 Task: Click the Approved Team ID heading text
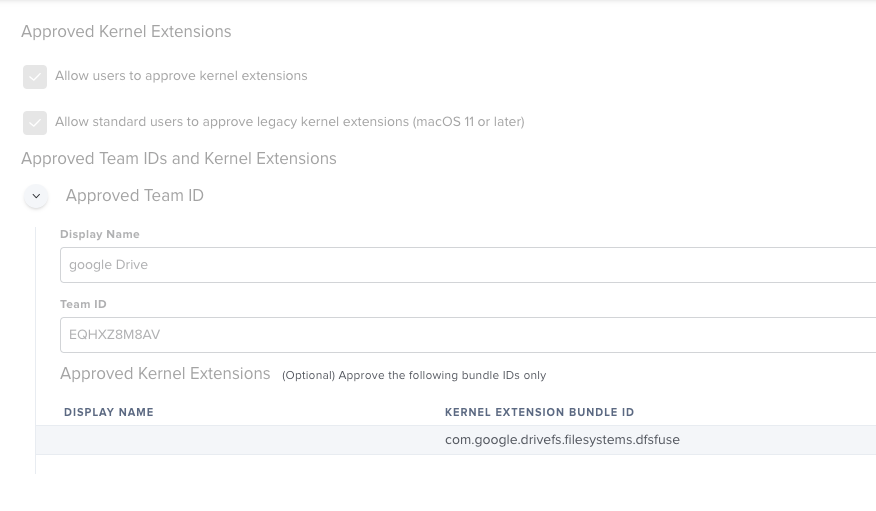tap(135, 195)
